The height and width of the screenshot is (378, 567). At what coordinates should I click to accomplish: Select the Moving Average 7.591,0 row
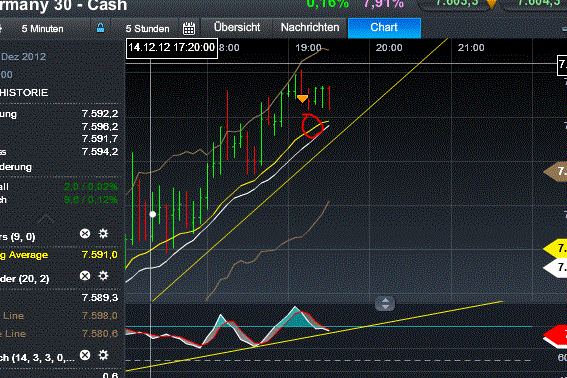(59, 255)
